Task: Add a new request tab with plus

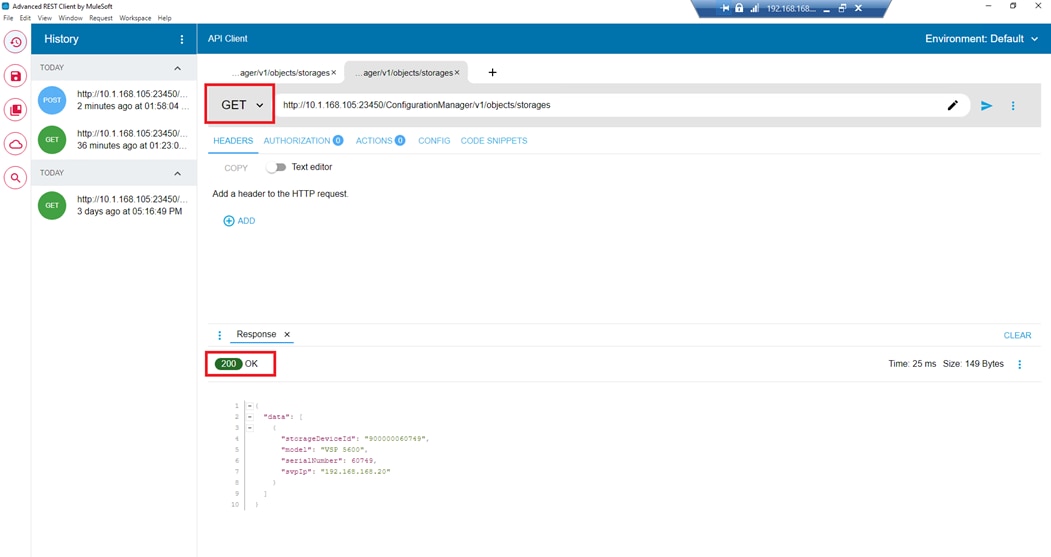Action: 492,72
